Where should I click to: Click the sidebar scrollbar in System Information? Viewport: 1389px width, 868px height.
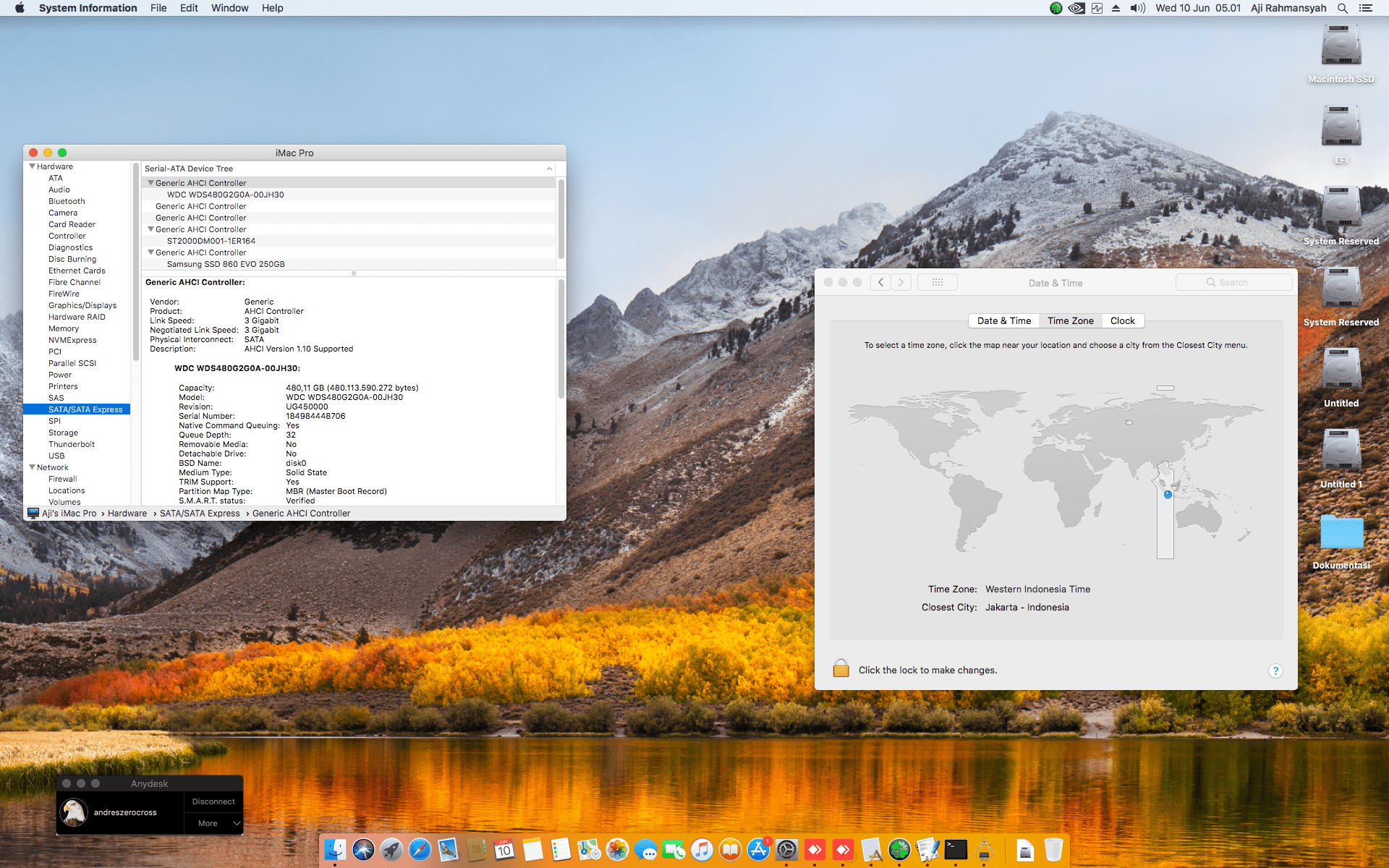(135, 262)
